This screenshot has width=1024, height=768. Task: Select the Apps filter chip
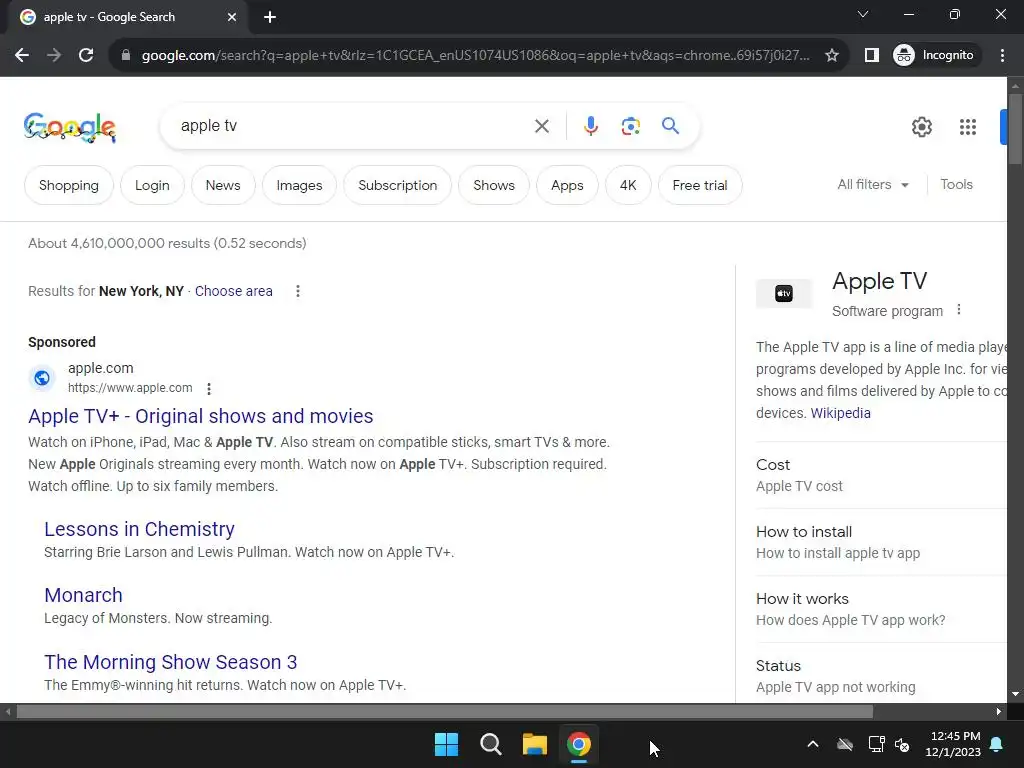pos(567,185)
